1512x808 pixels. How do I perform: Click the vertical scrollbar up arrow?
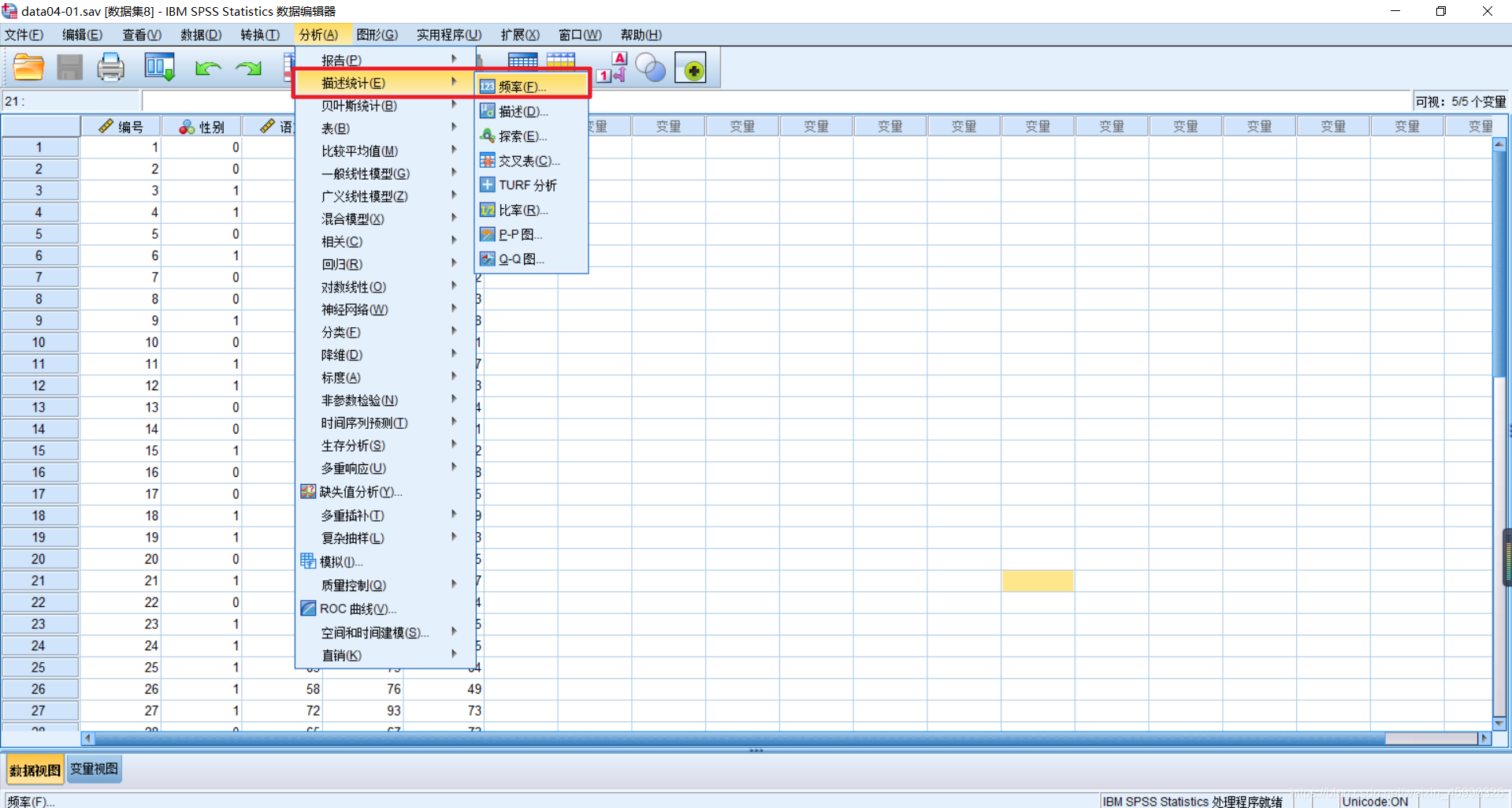1499,144
